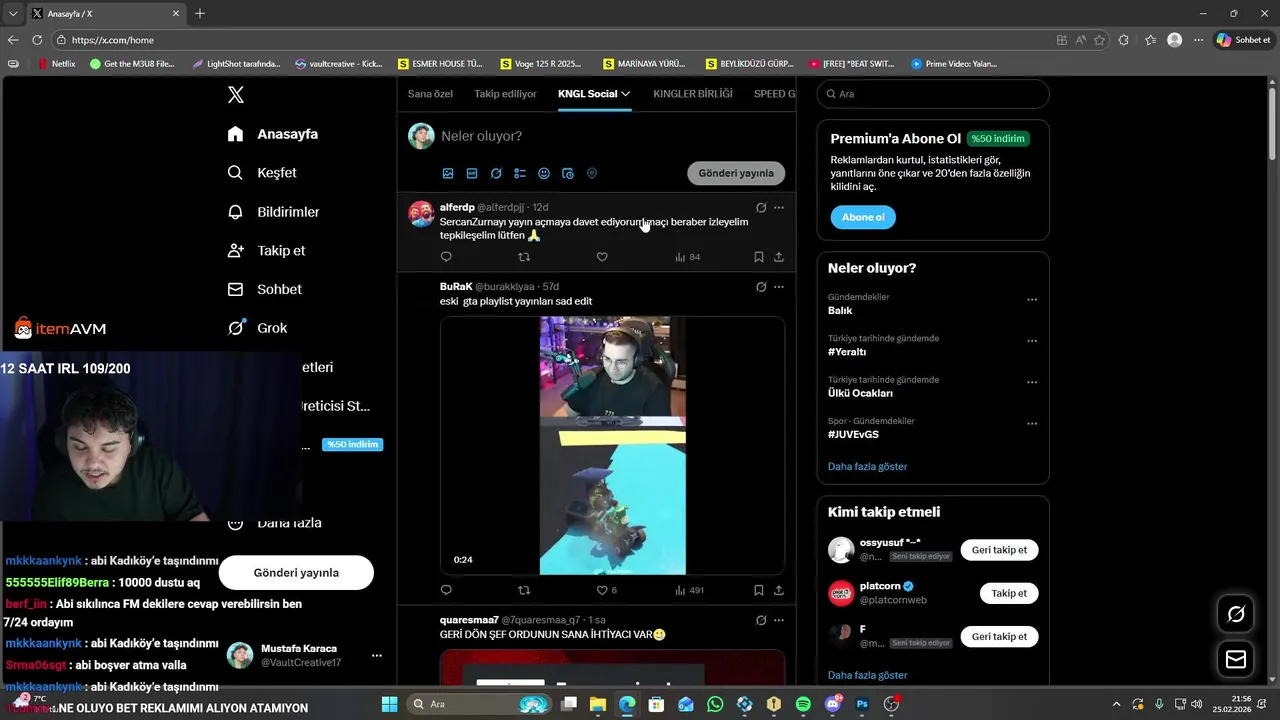Viewport: 1280px width, 720px height.
Task: Open Grok explain on BuRaK's post
Action: (x=761, y=286)
